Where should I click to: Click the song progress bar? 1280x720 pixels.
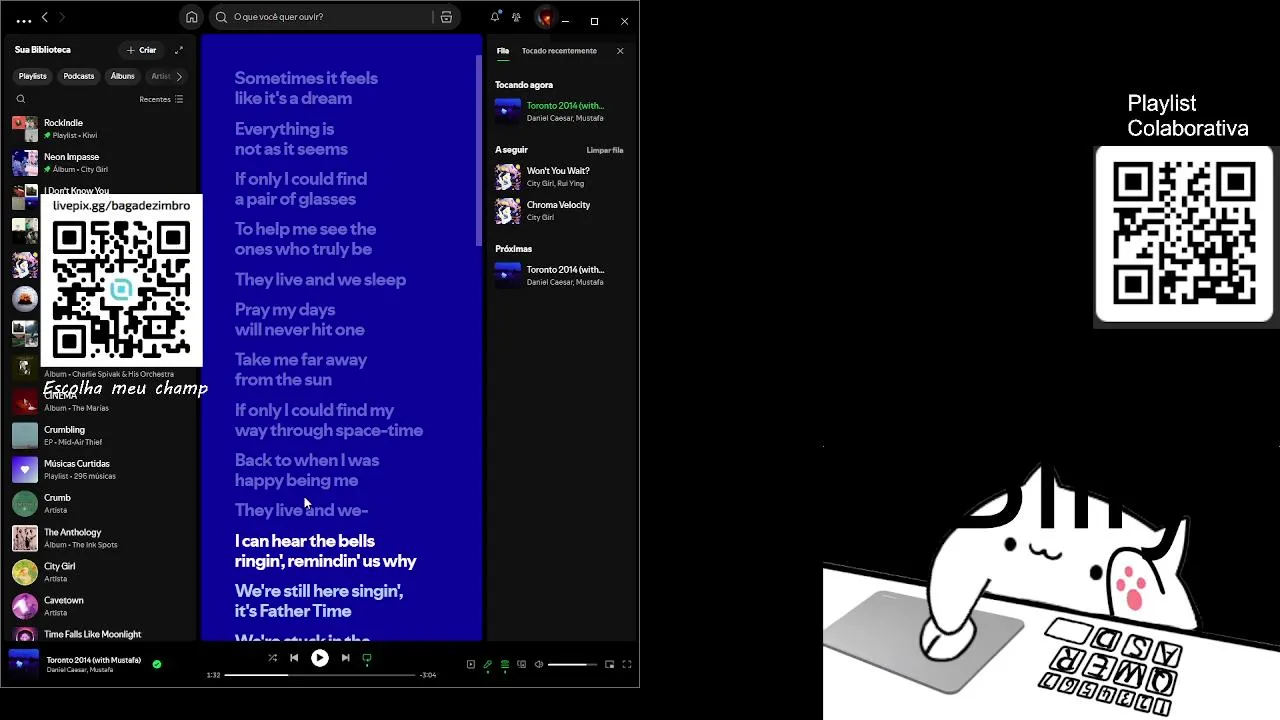320,675
